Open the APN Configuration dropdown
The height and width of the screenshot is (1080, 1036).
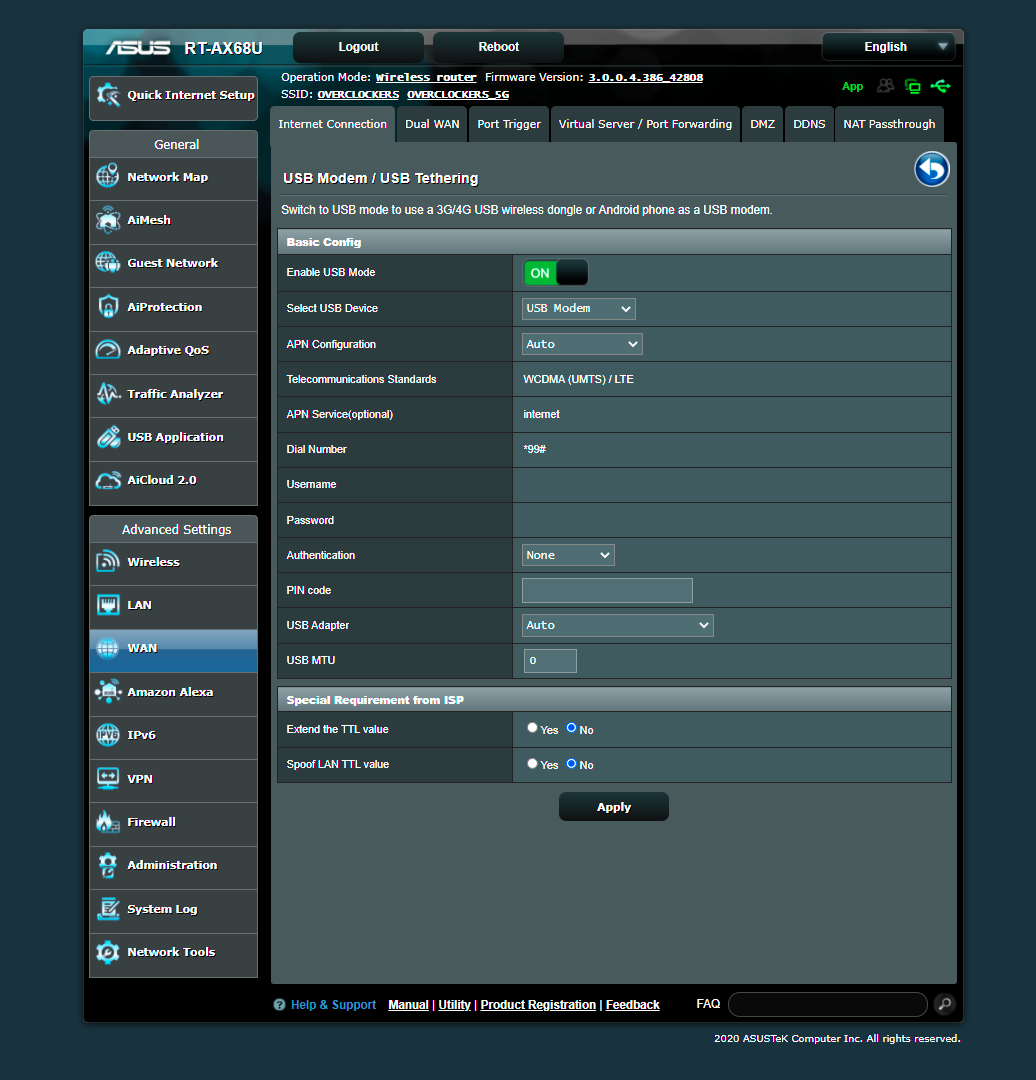582,344
